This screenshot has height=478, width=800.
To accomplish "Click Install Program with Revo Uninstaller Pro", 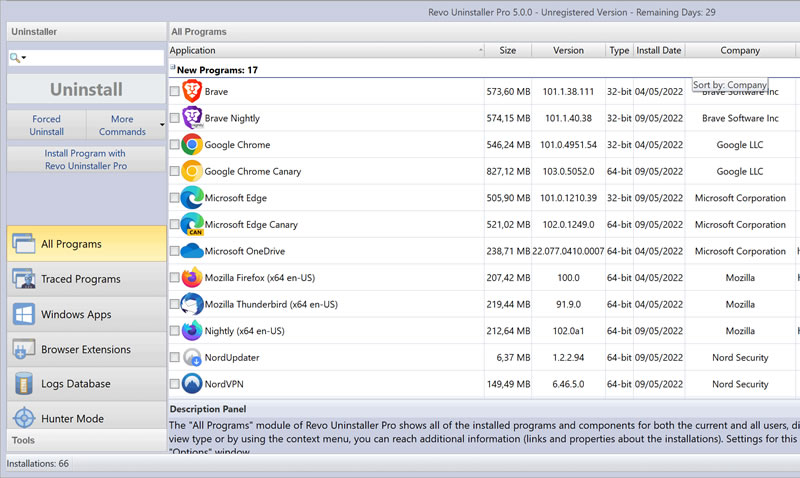I will coord(86,159).
